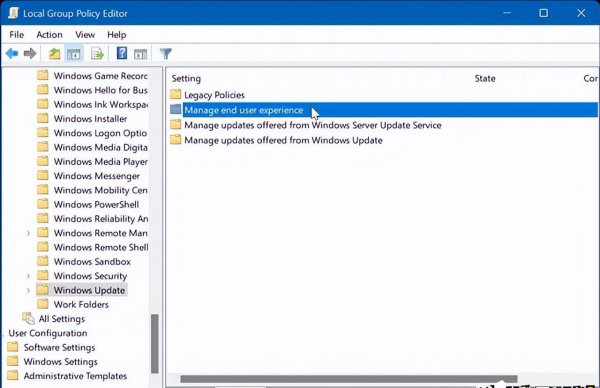This screenshot has height=388, width=600.
Task: Expand the Windows Security tree node
Action: (x=28, y=276)
